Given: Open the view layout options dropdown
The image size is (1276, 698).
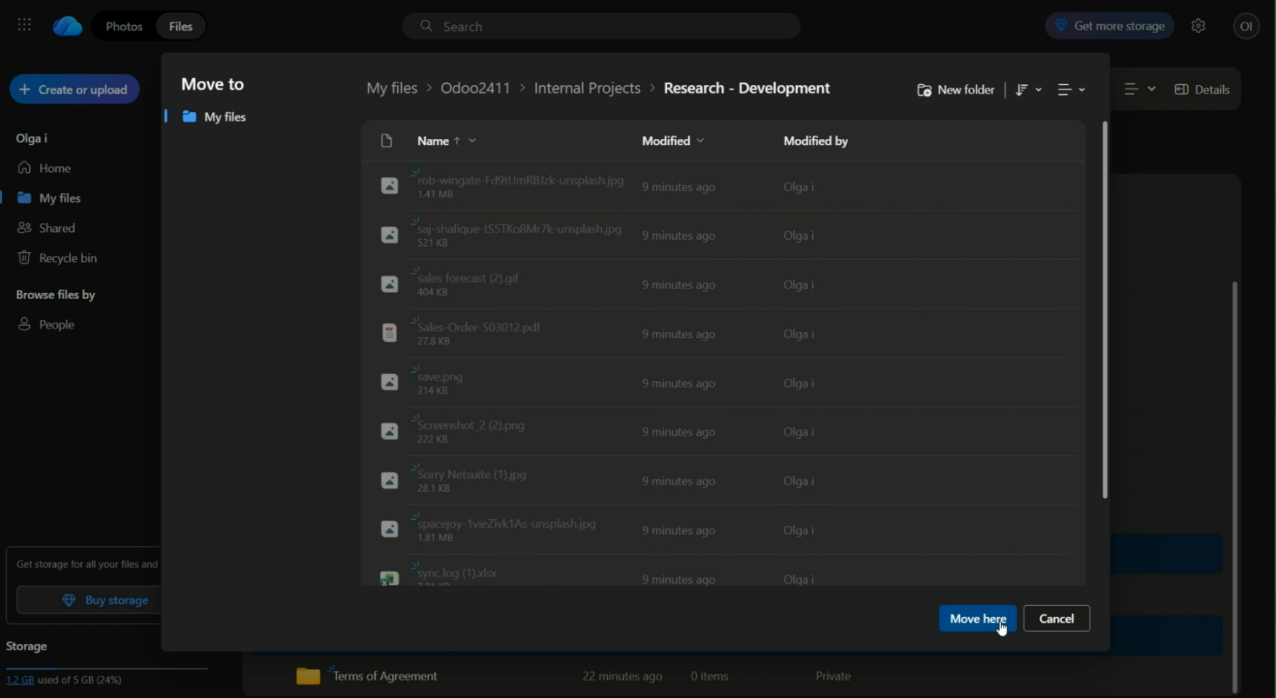Looking at the screenshot, I should coord(1071,90).
